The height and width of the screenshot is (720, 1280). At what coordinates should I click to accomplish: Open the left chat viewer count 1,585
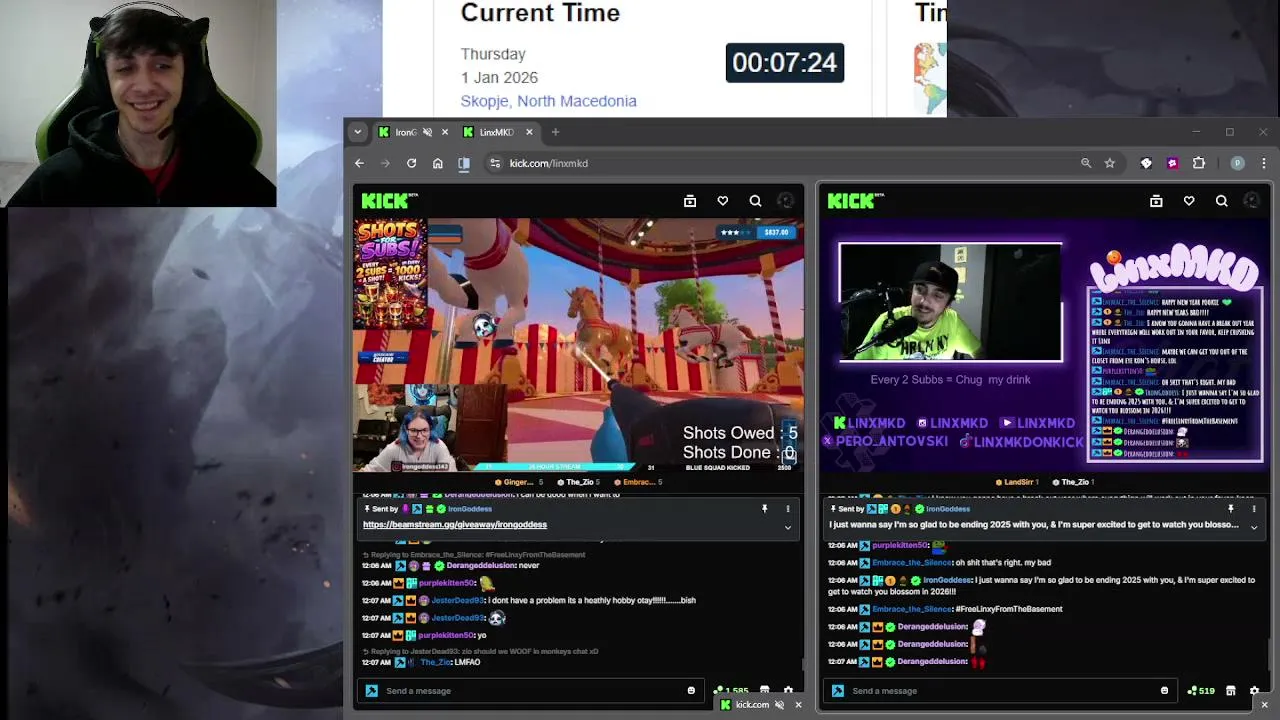[x=731, y=691]
